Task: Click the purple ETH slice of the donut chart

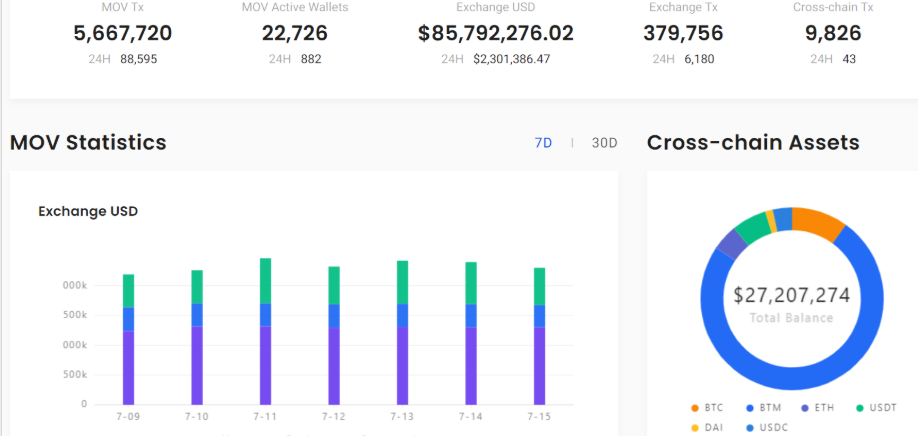Action: coord(732,244)
